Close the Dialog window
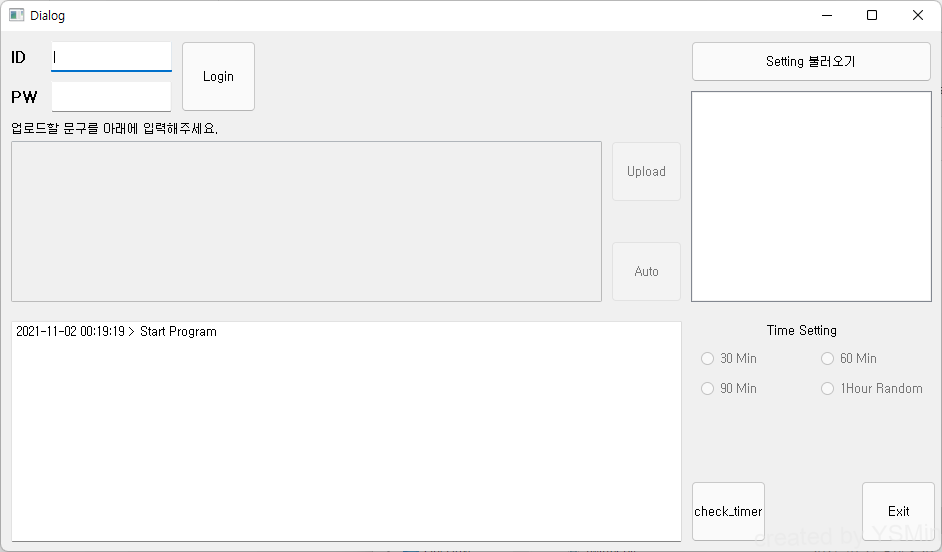The height and width of the screenshot is (552, 942). tap(917, 16)
